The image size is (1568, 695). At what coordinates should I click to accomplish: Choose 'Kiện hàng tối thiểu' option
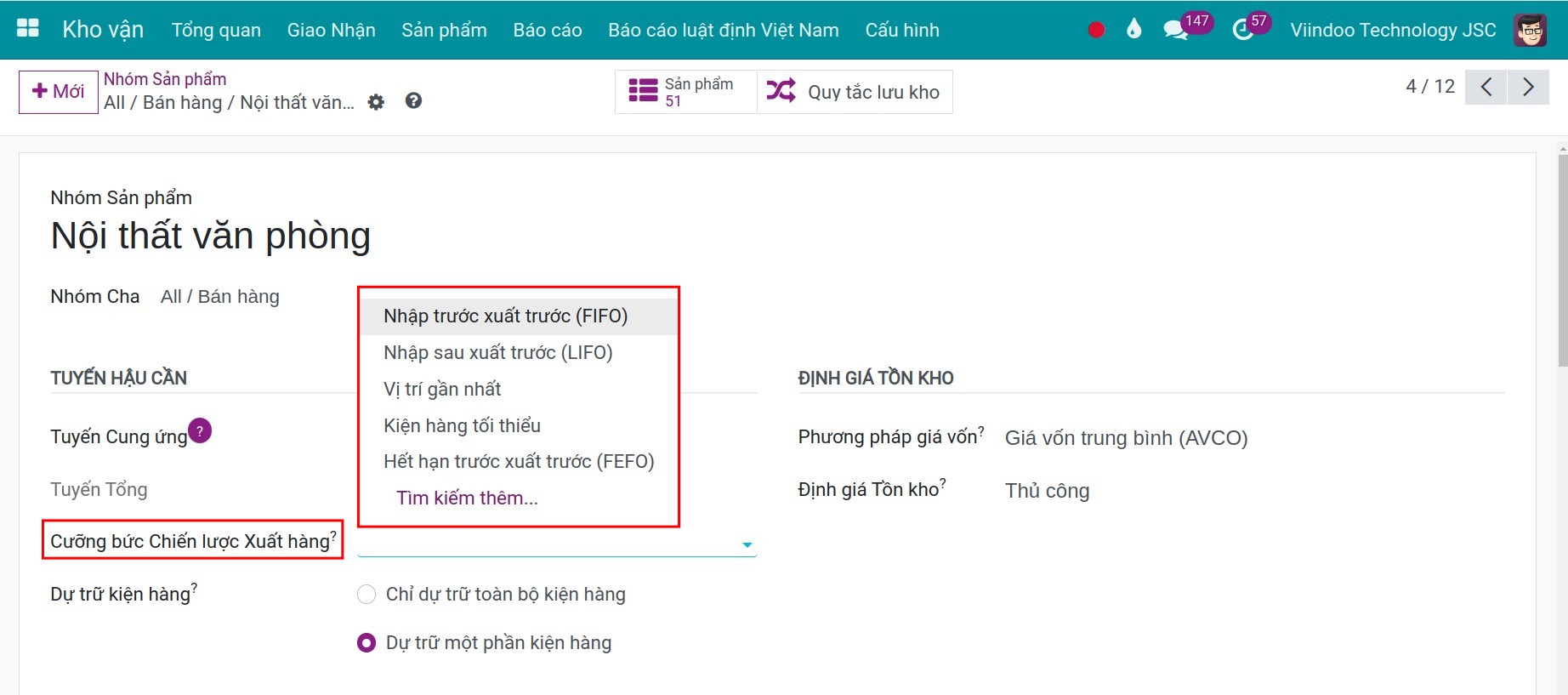[x=518, y=425]
